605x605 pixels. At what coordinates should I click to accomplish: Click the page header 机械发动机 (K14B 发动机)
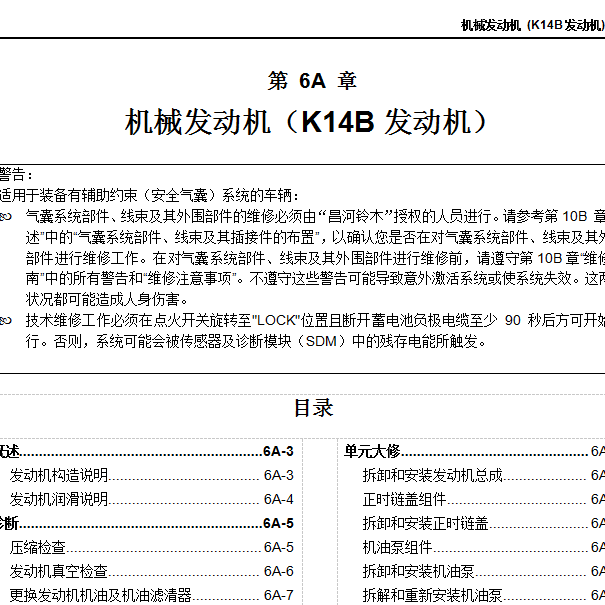pyautogui.click(x=532, y=25)
